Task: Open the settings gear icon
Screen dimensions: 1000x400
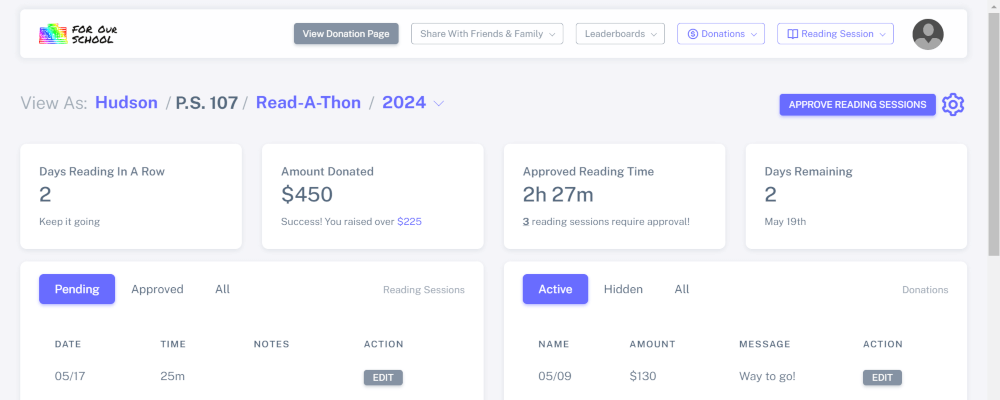Action: [953, 104]
